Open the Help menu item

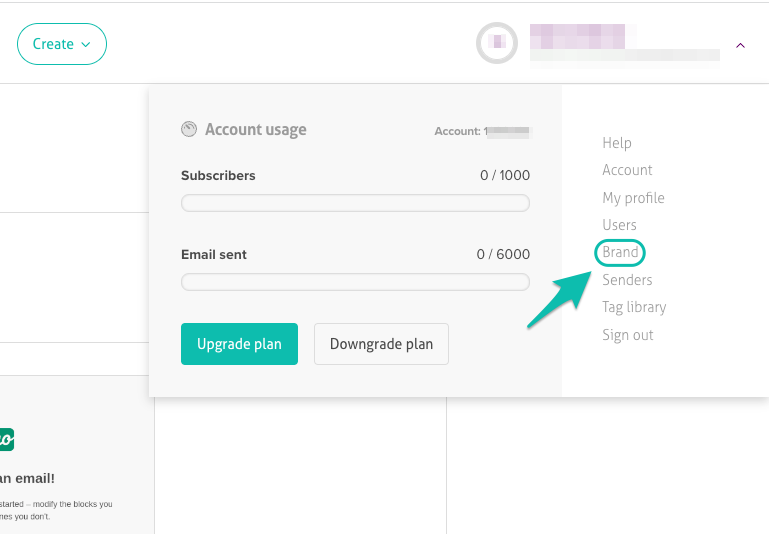click(617, 143)
